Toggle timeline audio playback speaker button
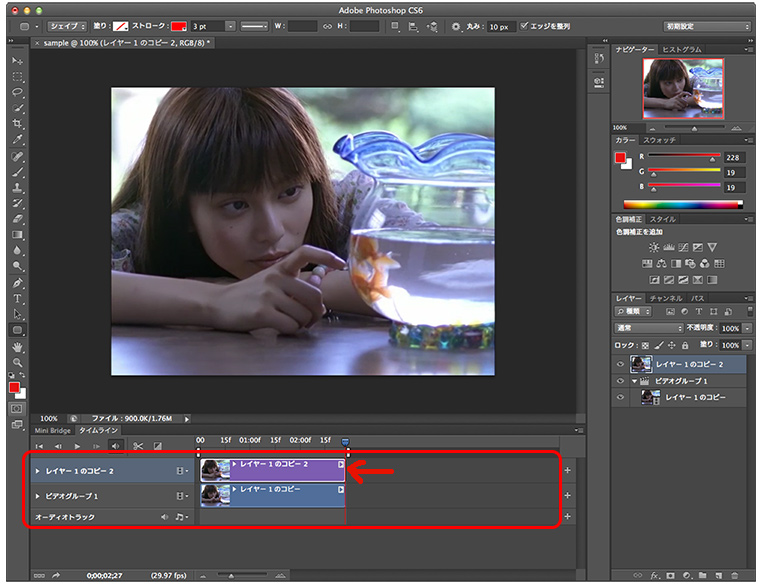 (115, 446)
